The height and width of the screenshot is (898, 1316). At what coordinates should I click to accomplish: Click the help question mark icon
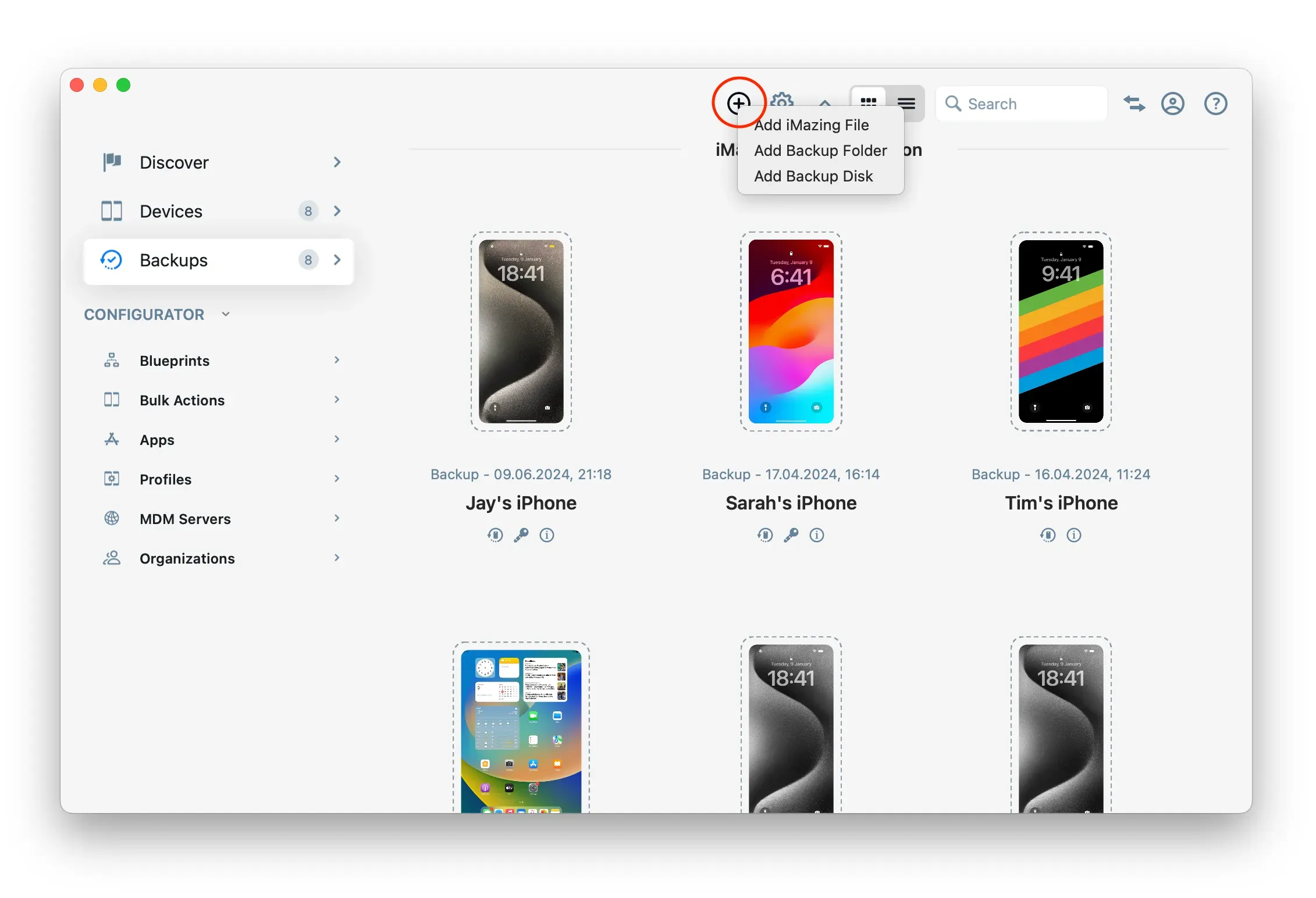point(1215,104)
